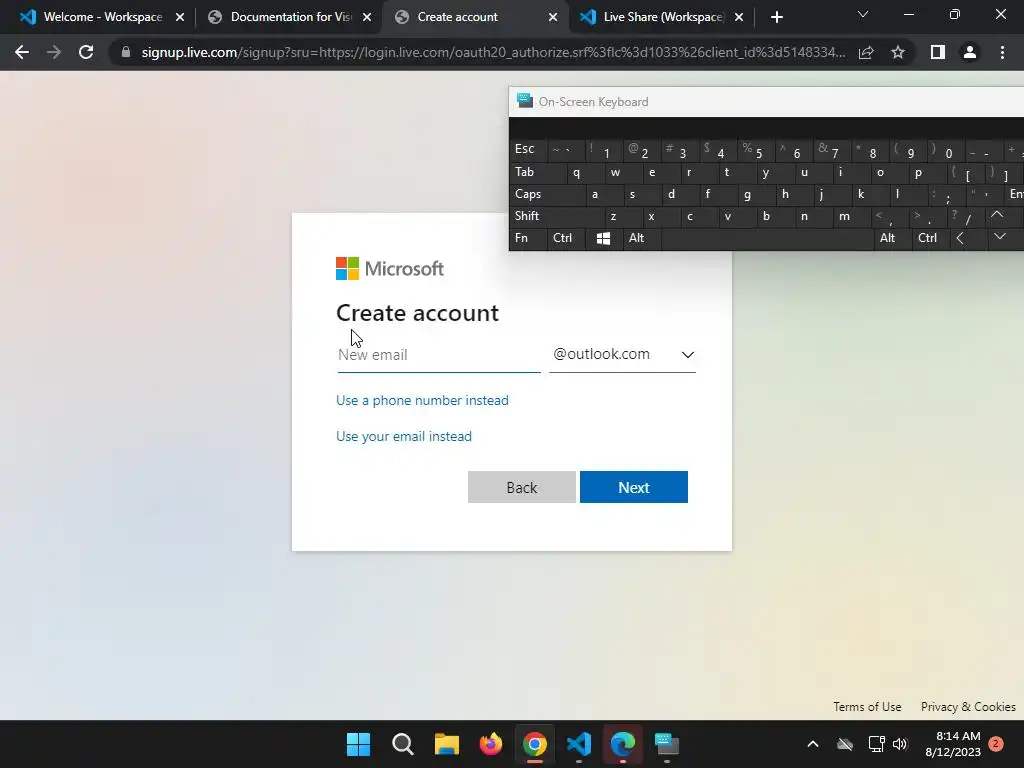
Task: Share this page via share icon
Action: click(866, 52)
